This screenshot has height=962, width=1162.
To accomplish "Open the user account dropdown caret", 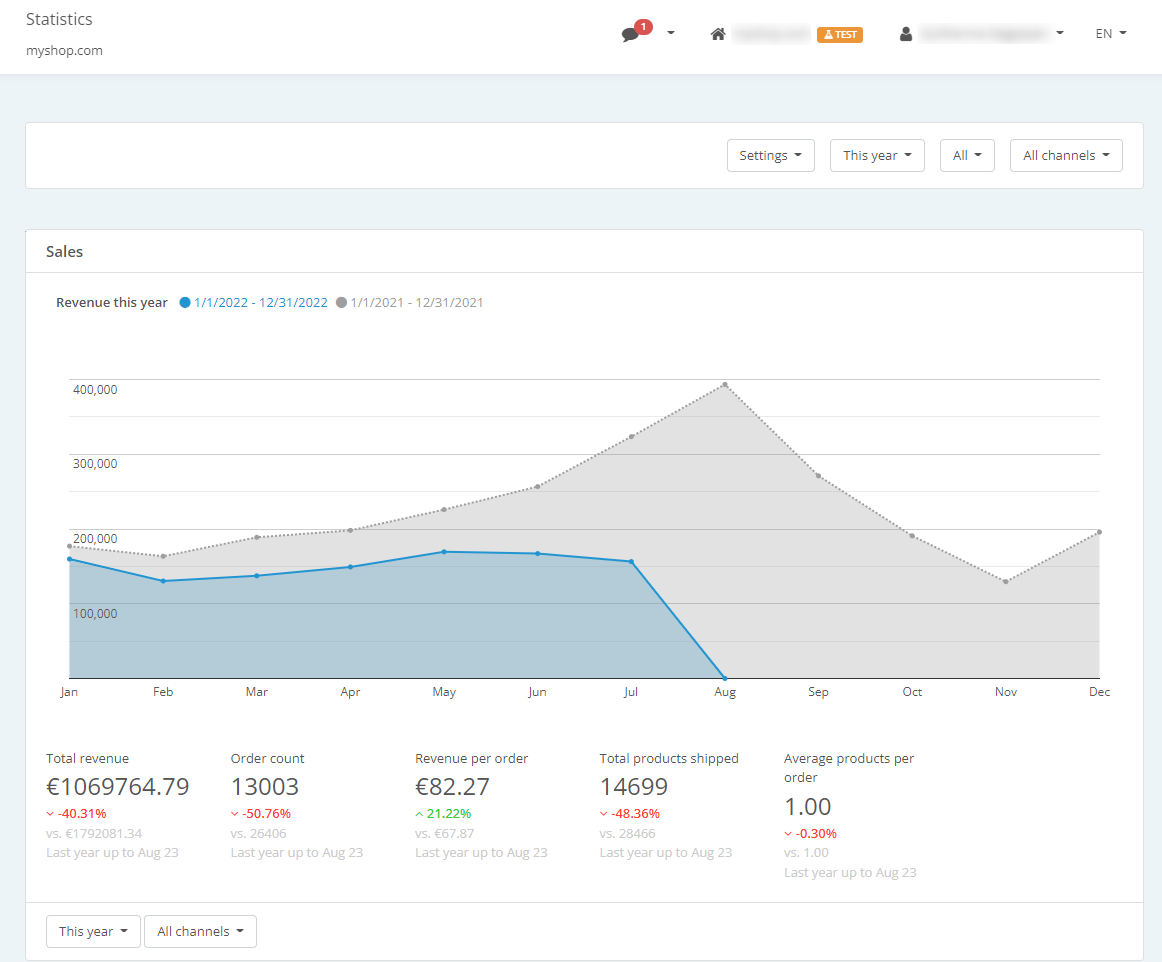I will click(1060, 33).
